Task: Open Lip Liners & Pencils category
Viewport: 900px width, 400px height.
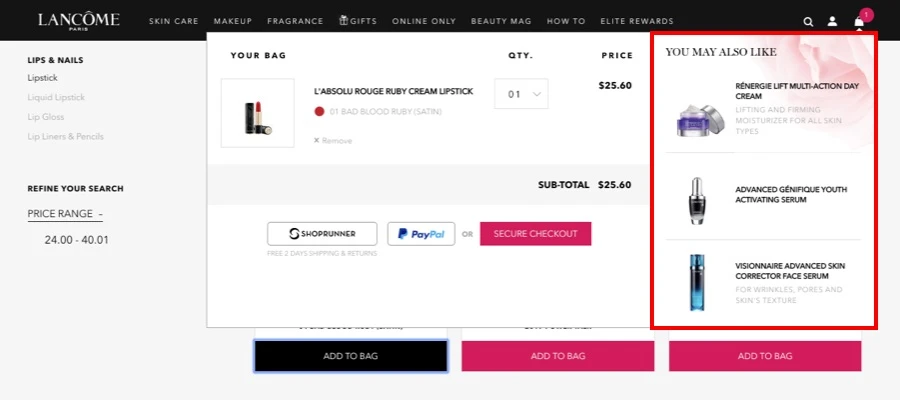Action: click(65, 136)
